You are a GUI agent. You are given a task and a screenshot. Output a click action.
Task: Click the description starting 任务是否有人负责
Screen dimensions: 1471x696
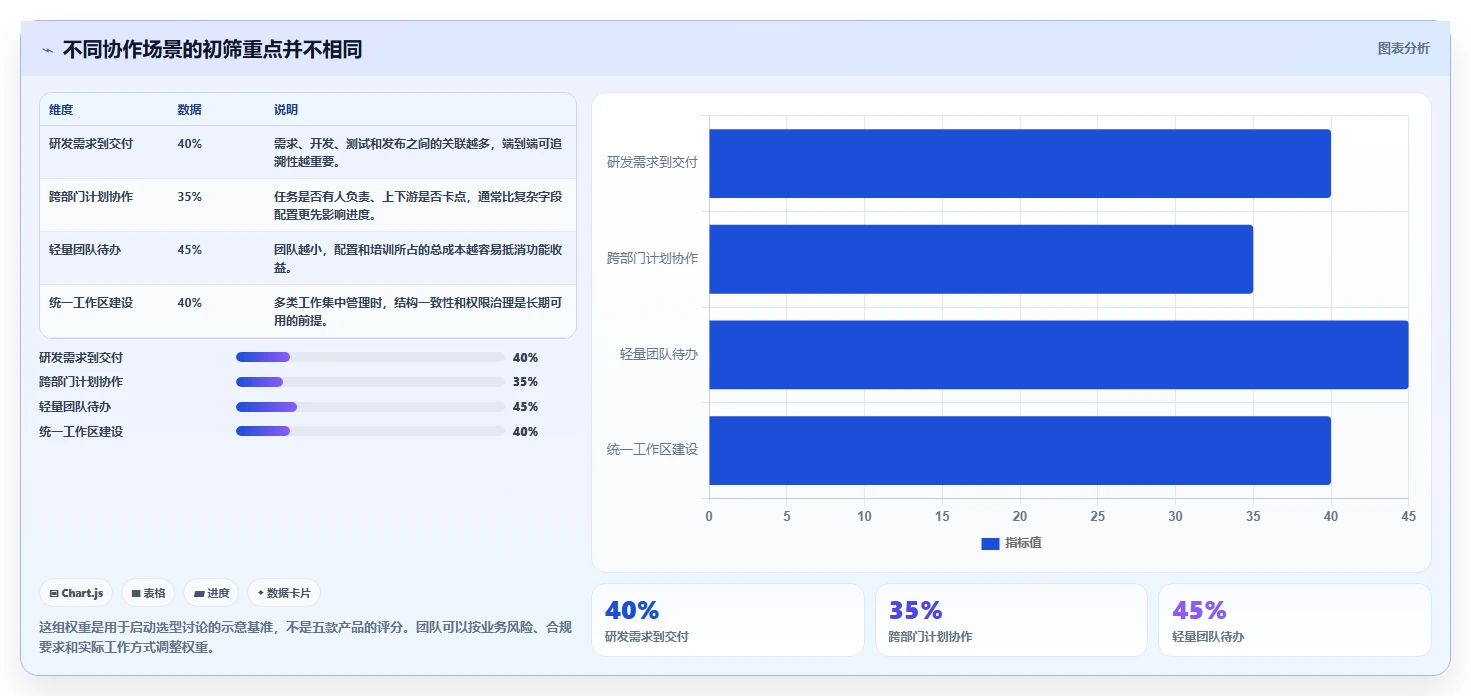tap(418, 206)
